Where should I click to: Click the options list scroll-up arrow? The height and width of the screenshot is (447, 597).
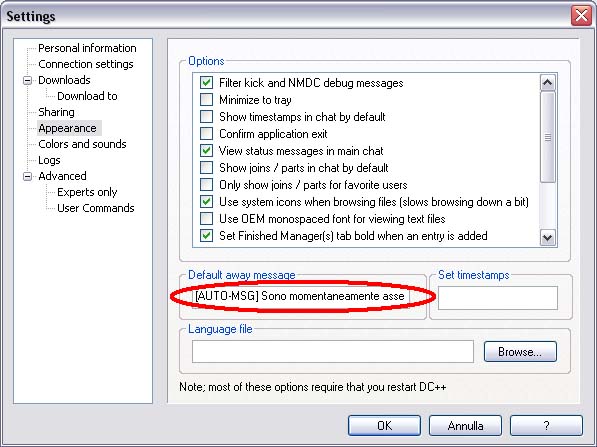(x=548, y=82)
